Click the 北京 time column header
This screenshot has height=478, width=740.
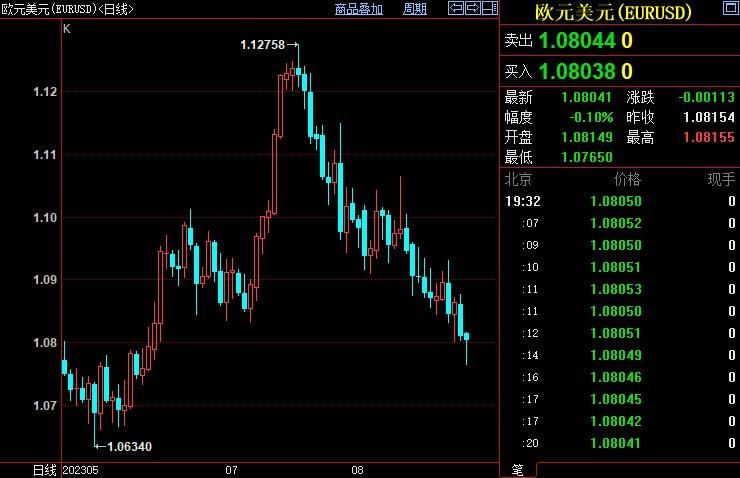click(x=519, y=180)
